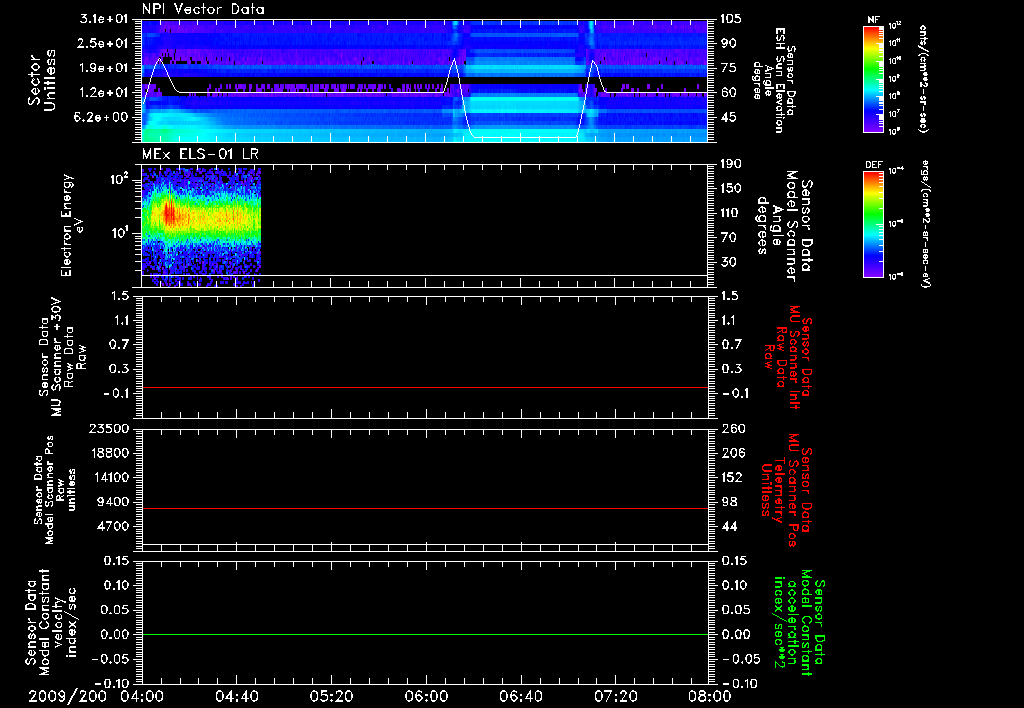Click the 45 degree sun elevation tick
1024x708 pixels.
(x=728, y=117)
